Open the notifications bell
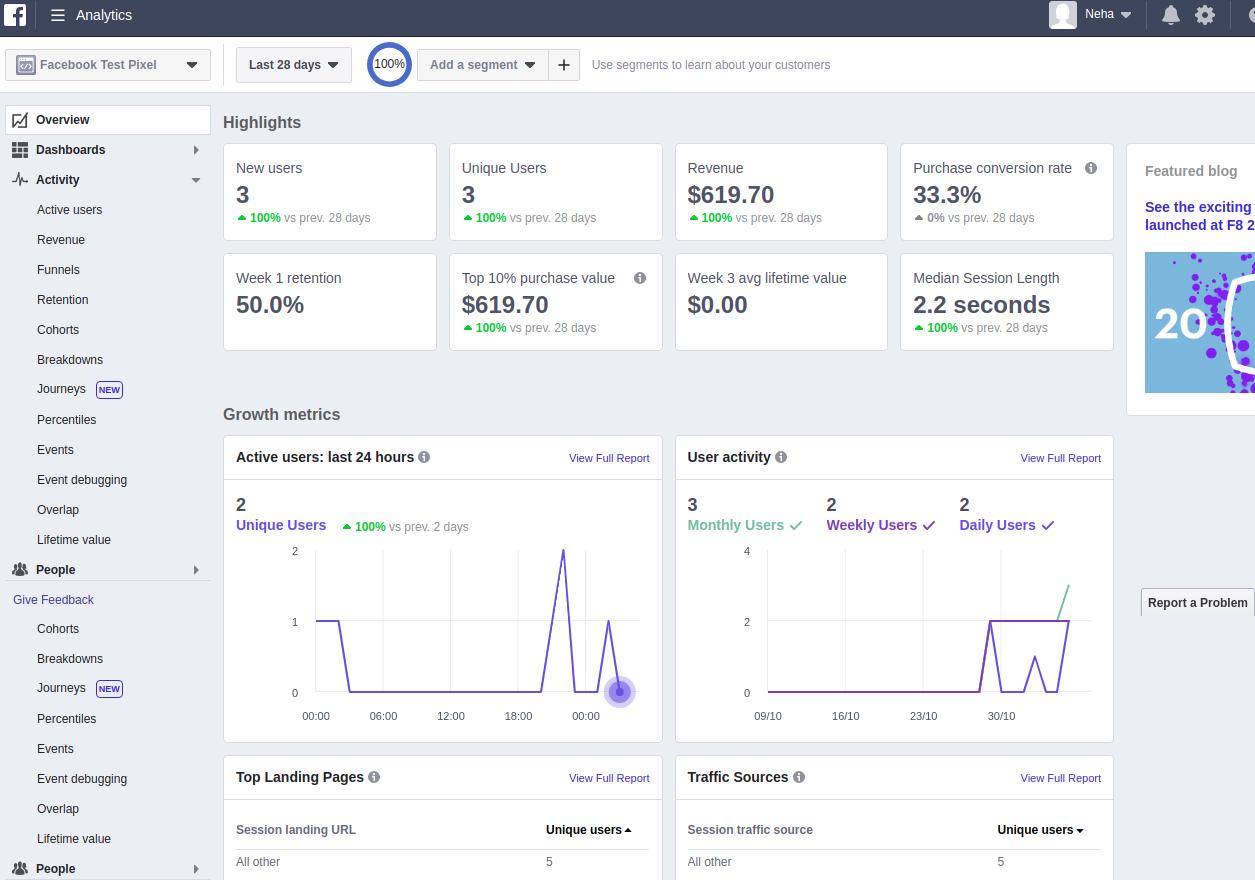The height and width of the screenshot is (880, 1255). coord(1170,15)
